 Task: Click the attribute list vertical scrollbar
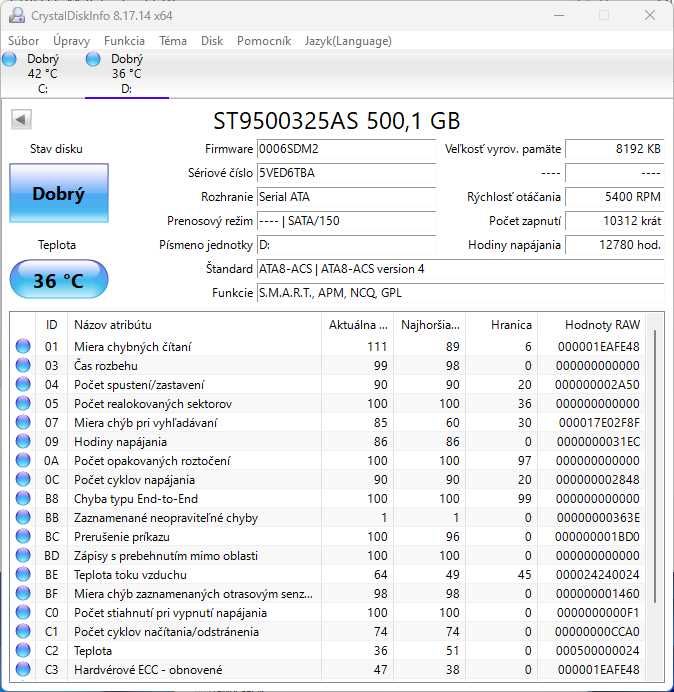[x=655, y=468]
